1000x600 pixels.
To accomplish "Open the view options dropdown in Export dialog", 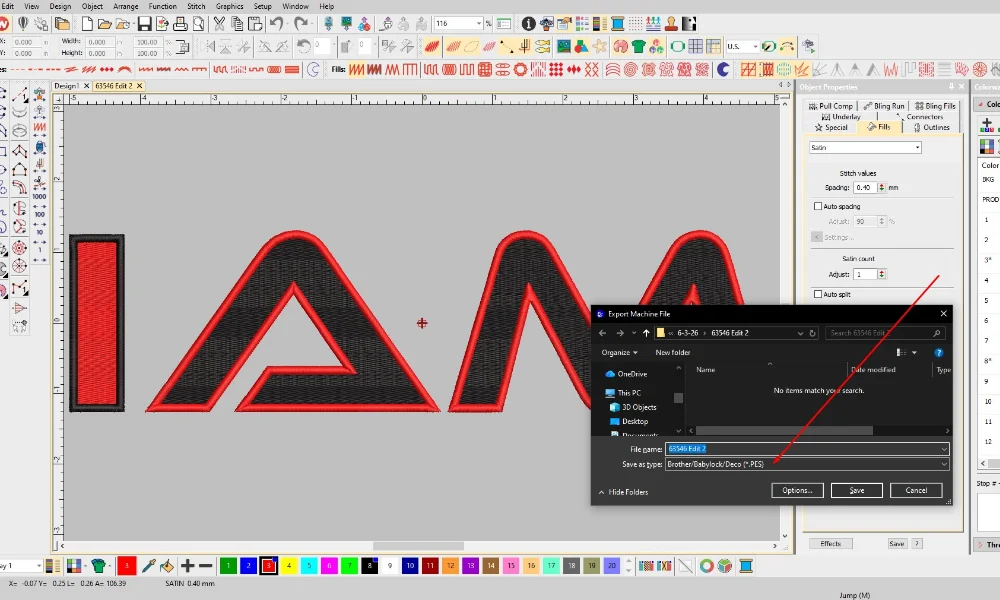I will 914,353.
